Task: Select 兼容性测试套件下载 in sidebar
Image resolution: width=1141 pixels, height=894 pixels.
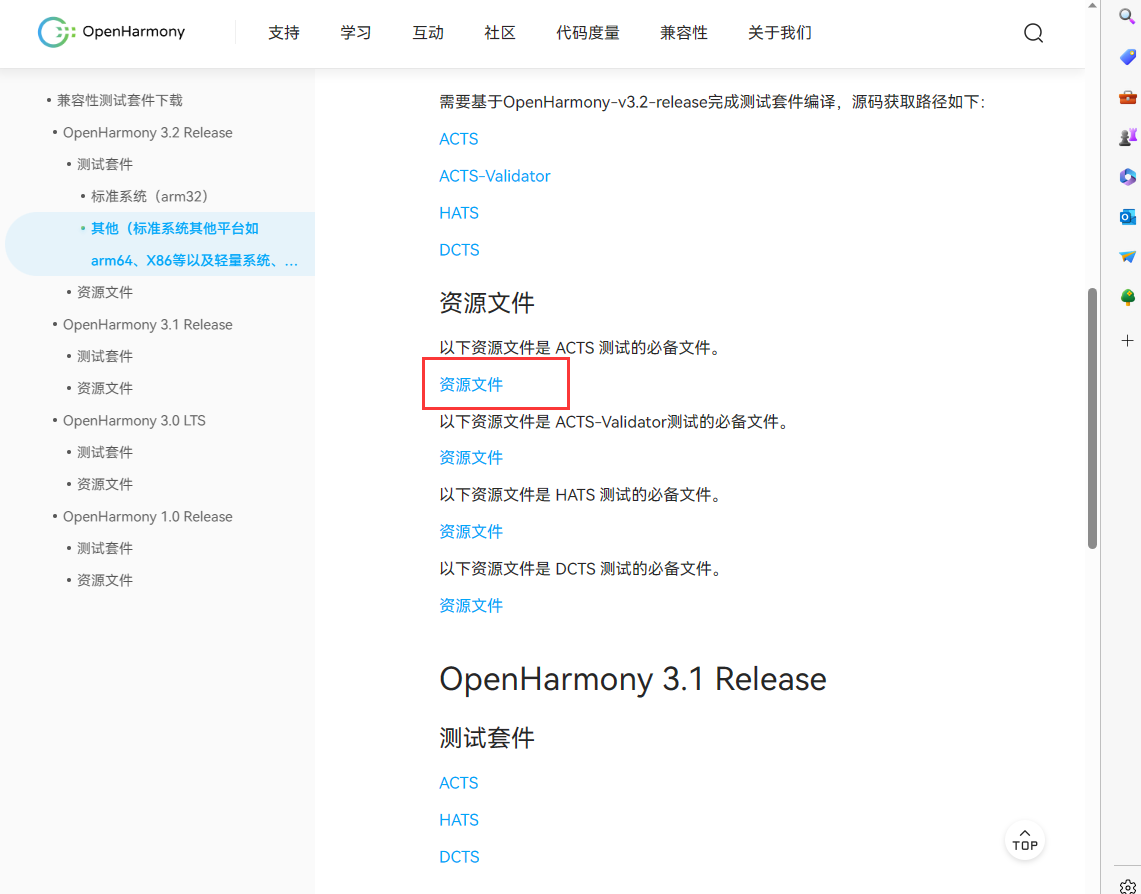Action: tap(119, 100)
